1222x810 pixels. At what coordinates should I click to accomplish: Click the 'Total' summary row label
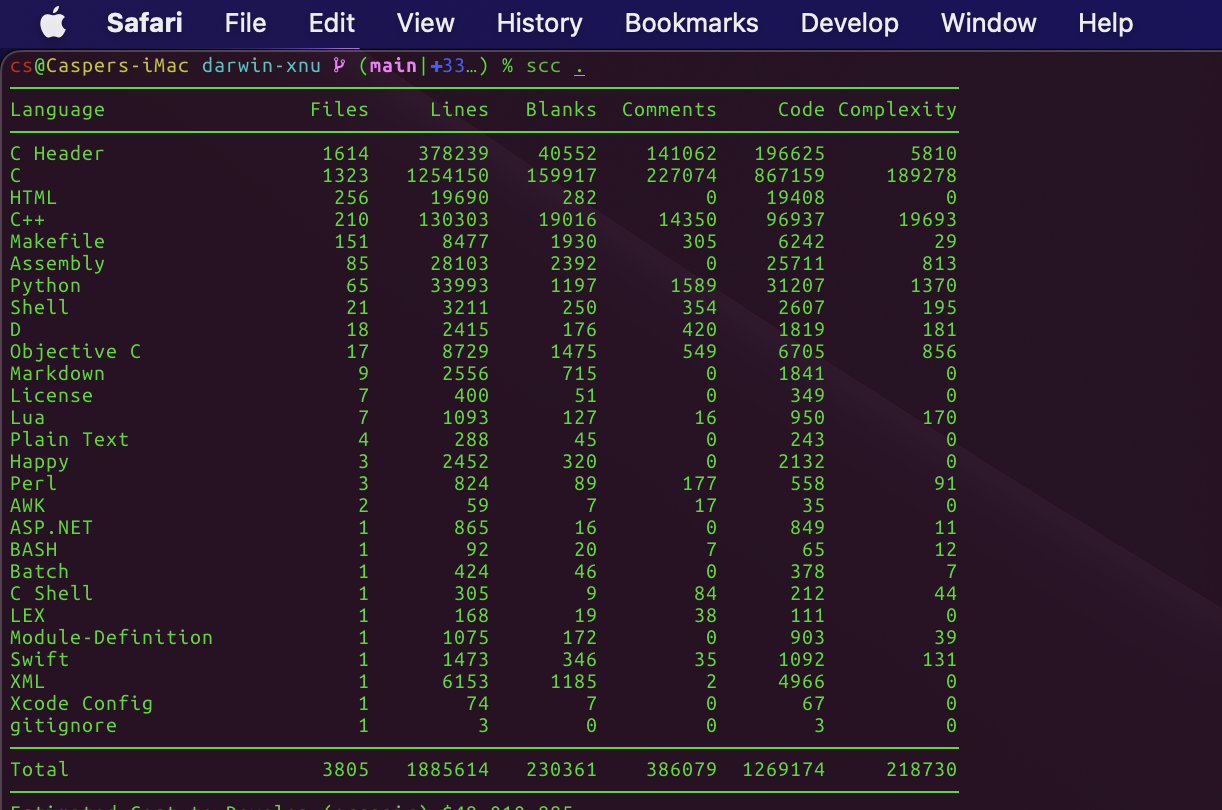(x=39, y=770)
